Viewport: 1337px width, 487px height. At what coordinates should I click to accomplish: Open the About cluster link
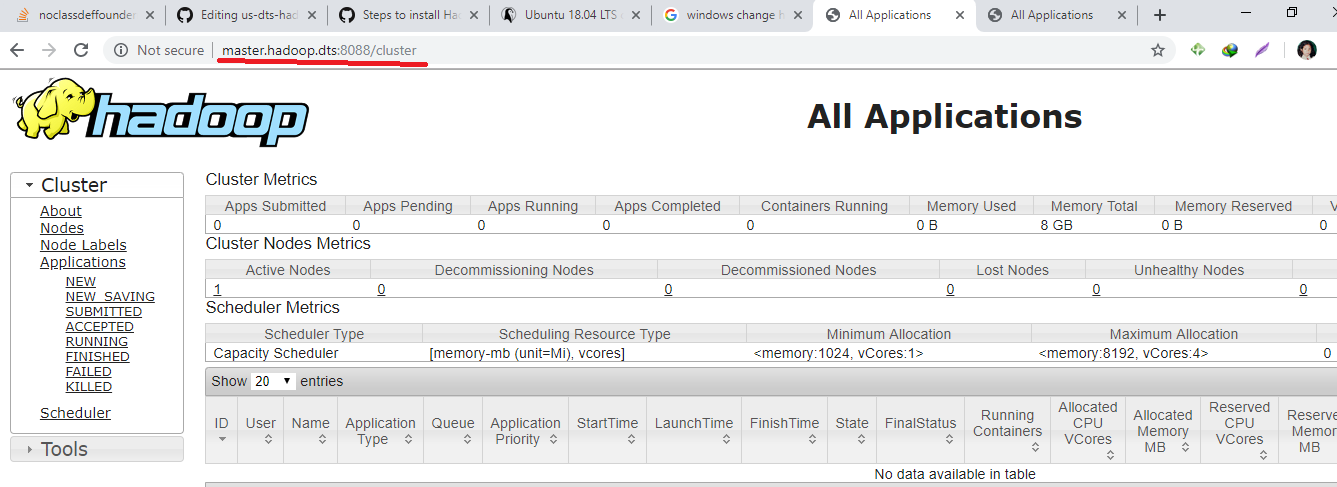[61, 211]
